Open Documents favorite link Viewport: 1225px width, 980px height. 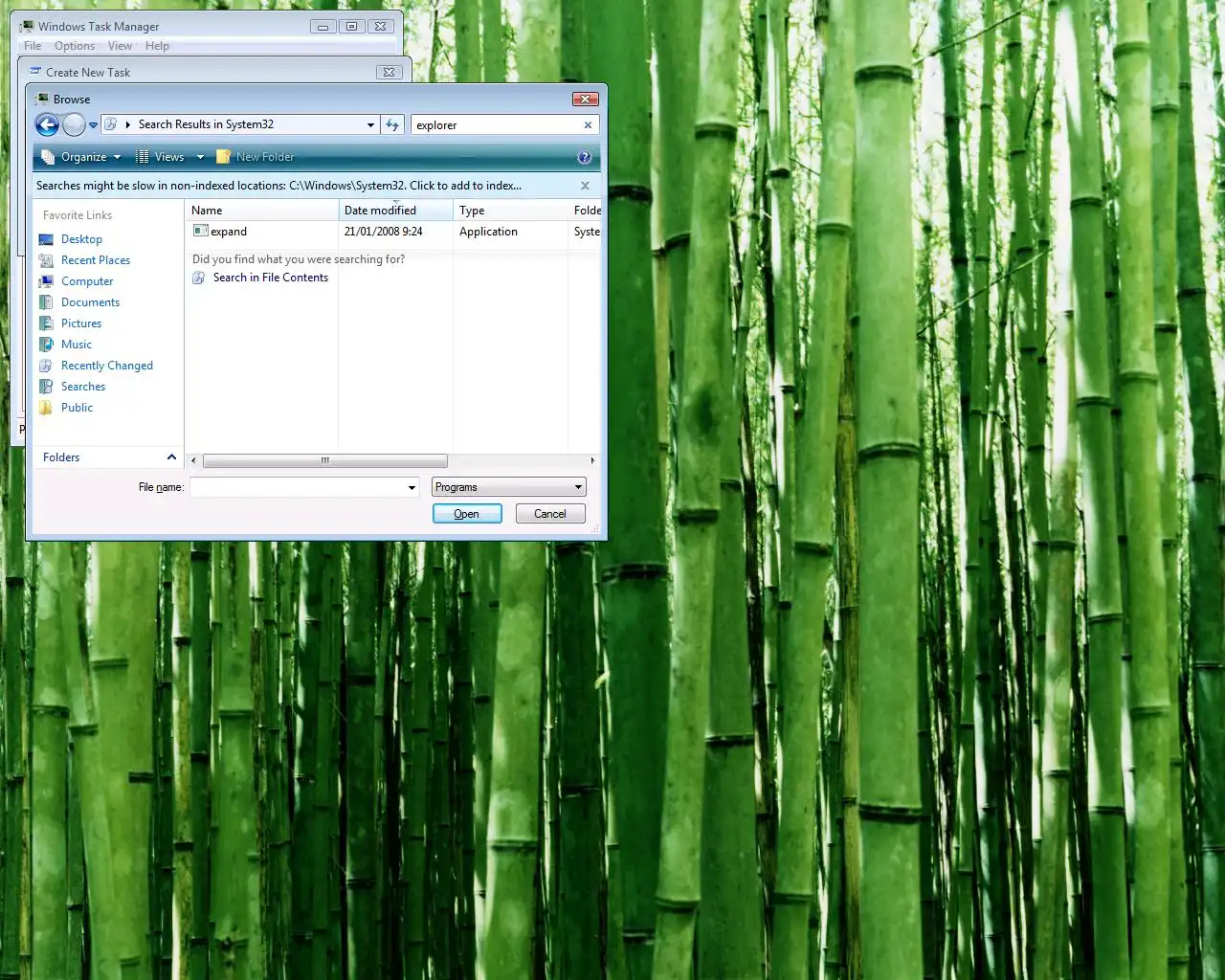[91, 302]
